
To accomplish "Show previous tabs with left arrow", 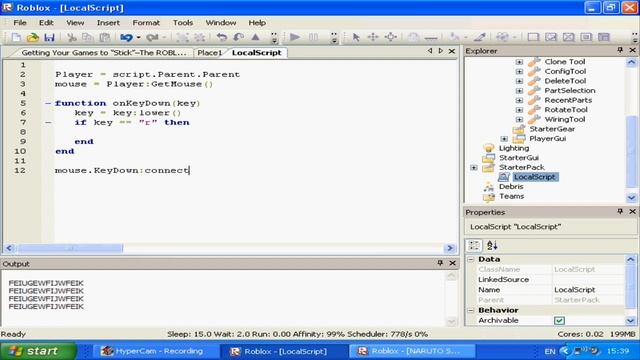I will pos(430,51).
